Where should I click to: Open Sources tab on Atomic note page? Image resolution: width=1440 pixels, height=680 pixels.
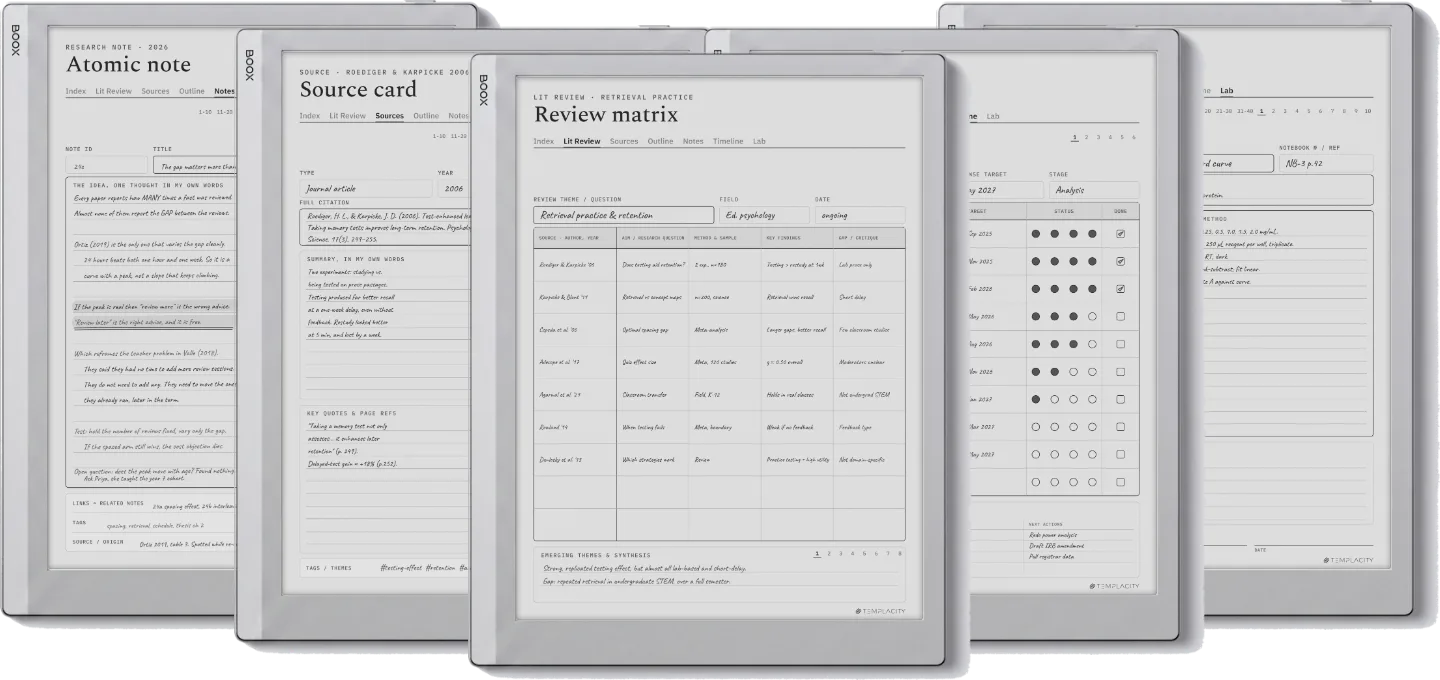155,91
